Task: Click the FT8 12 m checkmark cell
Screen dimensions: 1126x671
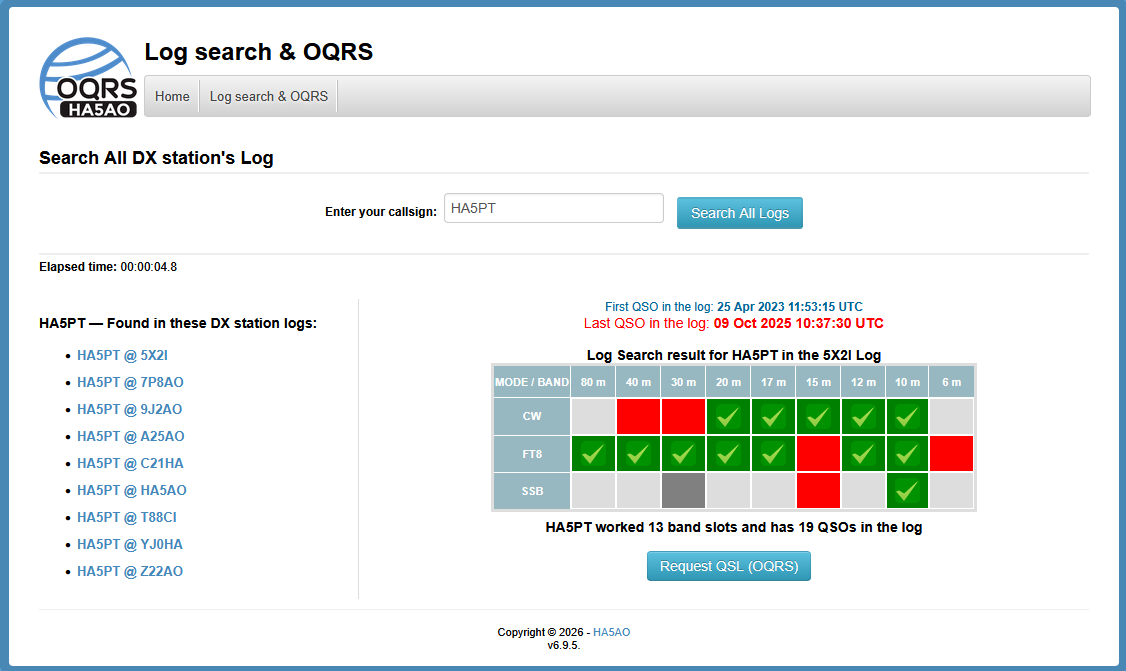Action: tap(862, 453)
